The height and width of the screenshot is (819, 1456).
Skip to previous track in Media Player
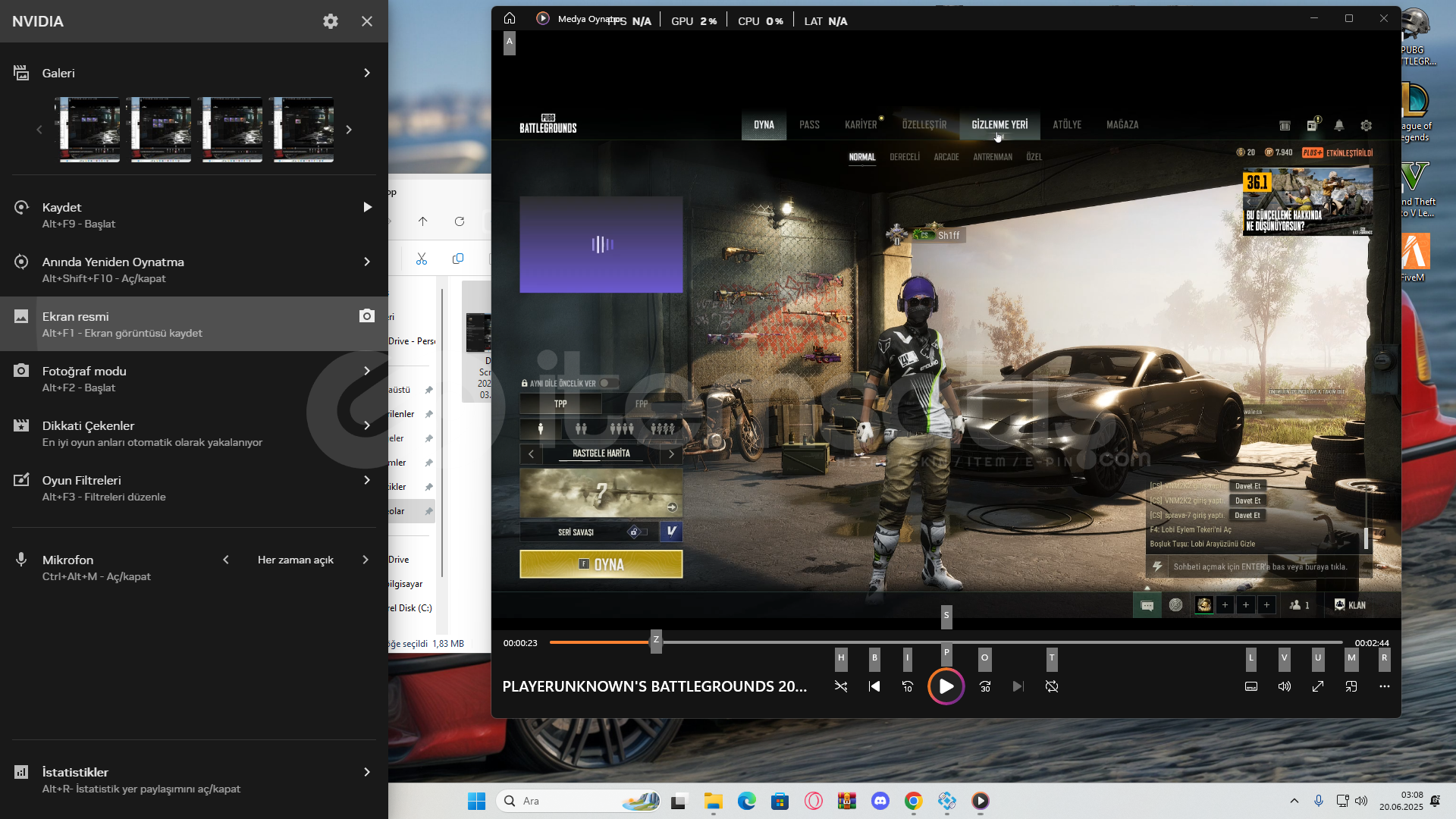coord(874,686)
